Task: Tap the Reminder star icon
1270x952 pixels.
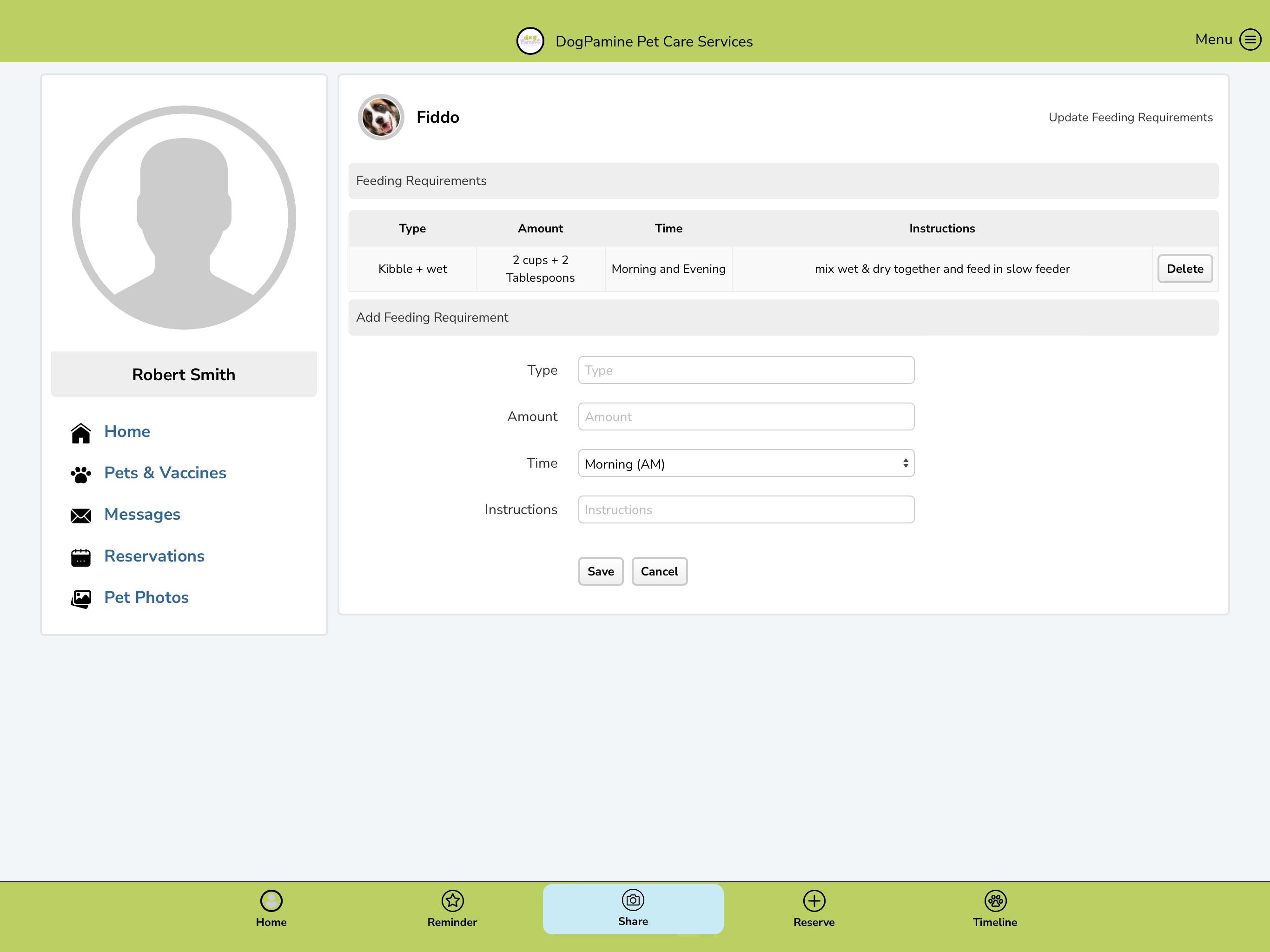Action: 452,900
